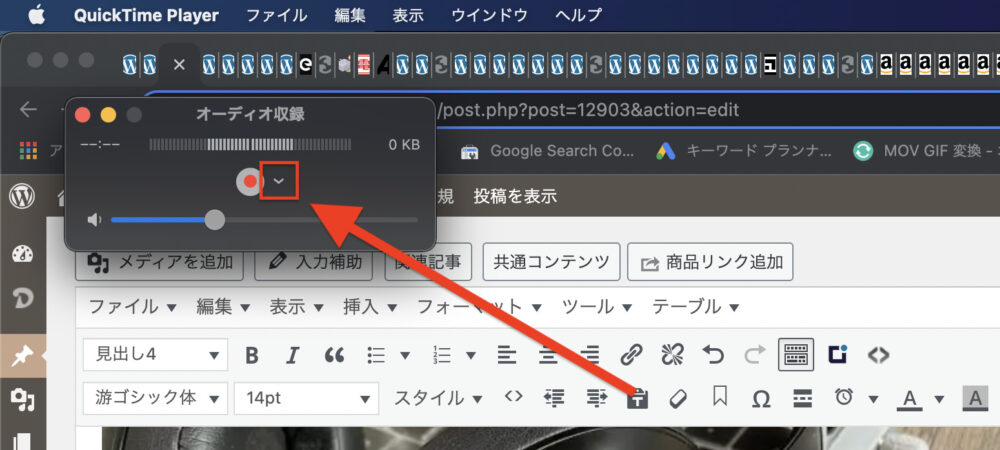Open the D icon in WordPress sidebar

(23, 298)
